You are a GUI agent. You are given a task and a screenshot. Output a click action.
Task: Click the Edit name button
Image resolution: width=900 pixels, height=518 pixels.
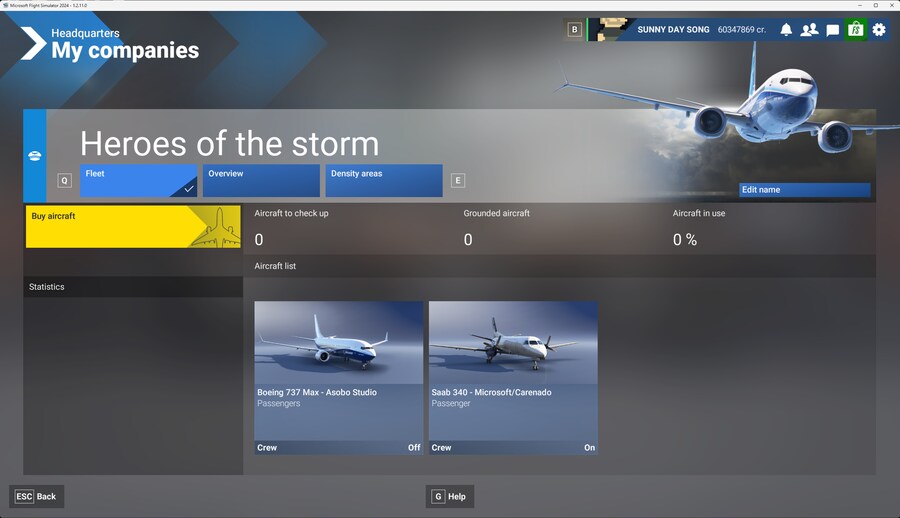coord(804,190)
